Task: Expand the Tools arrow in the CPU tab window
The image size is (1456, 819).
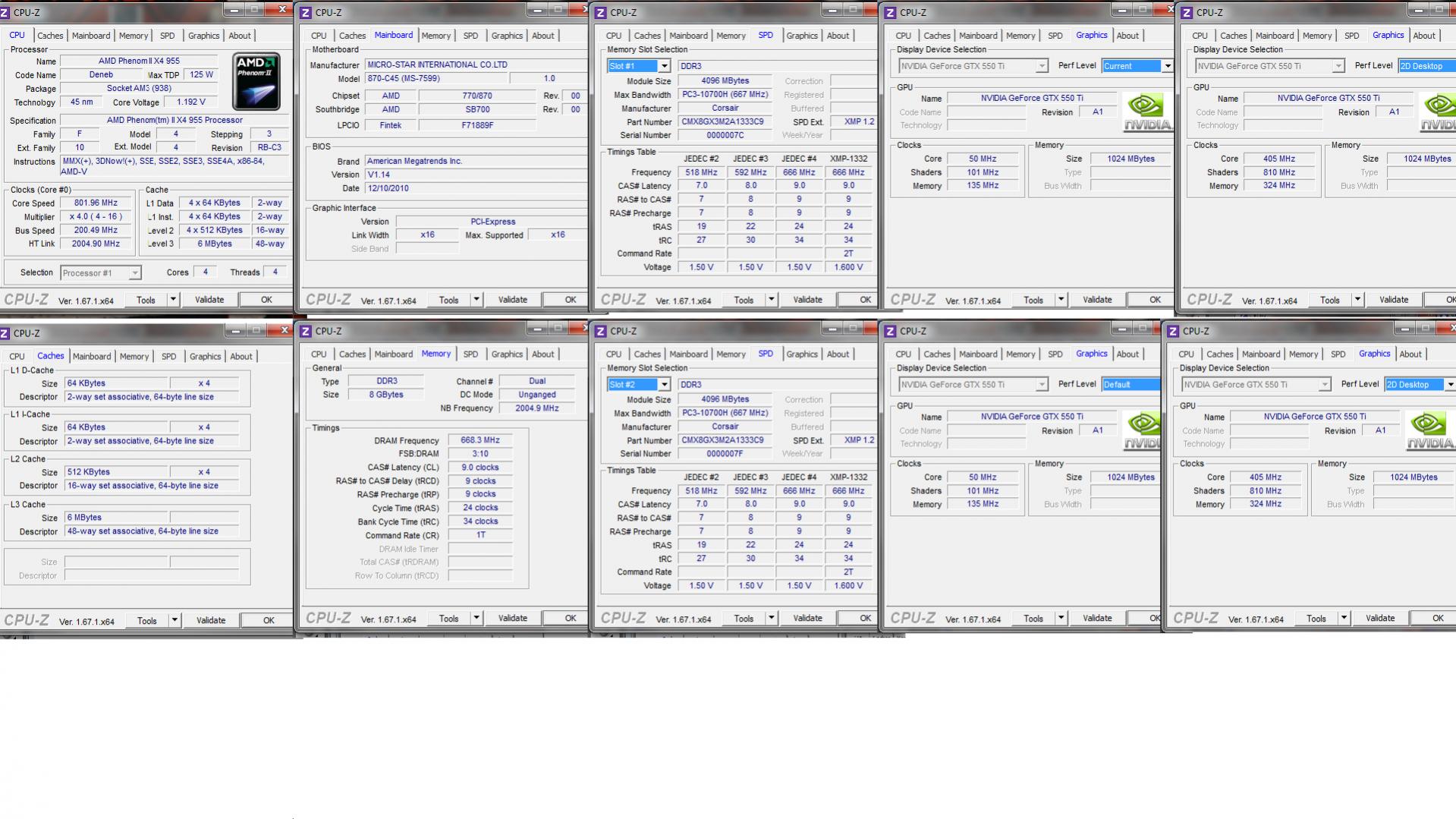Action: (x=173, y=300)
